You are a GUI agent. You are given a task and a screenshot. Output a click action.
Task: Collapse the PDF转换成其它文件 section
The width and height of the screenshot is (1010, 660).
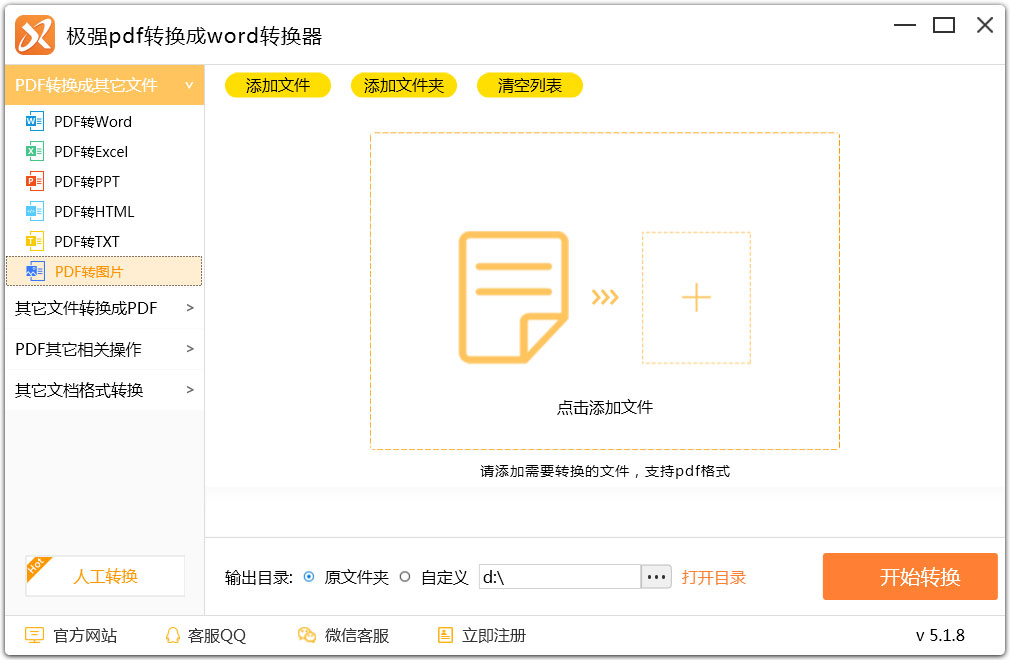pos(189,85)
